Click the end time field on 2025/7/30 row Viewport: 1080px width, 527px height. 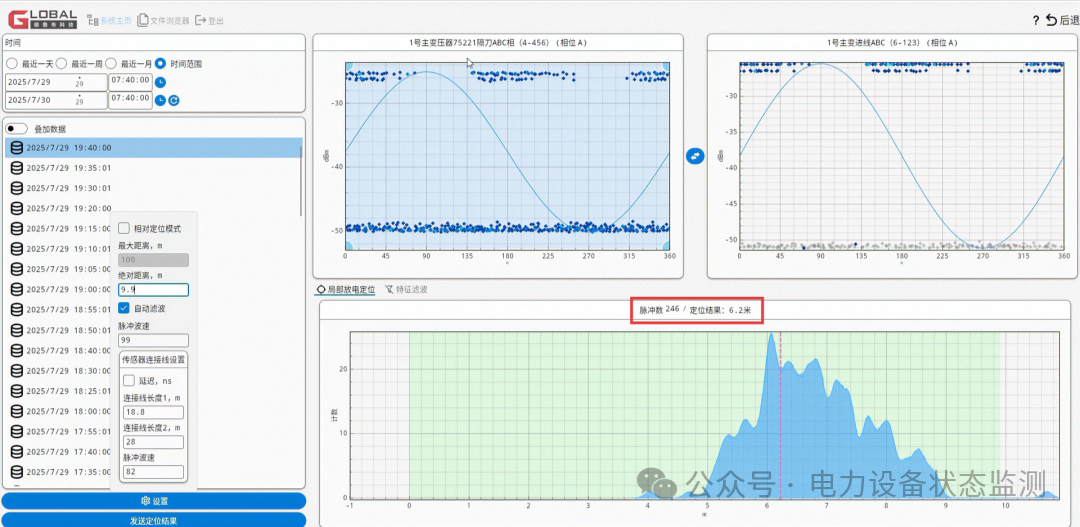click(130, 100)
